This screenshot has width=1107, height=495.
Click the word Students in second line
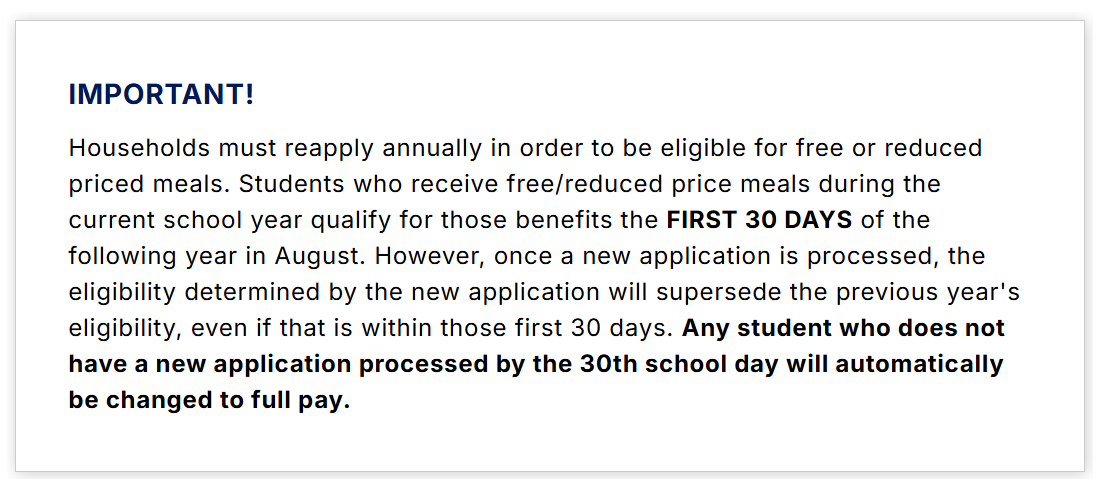click(x=292, y=184)
